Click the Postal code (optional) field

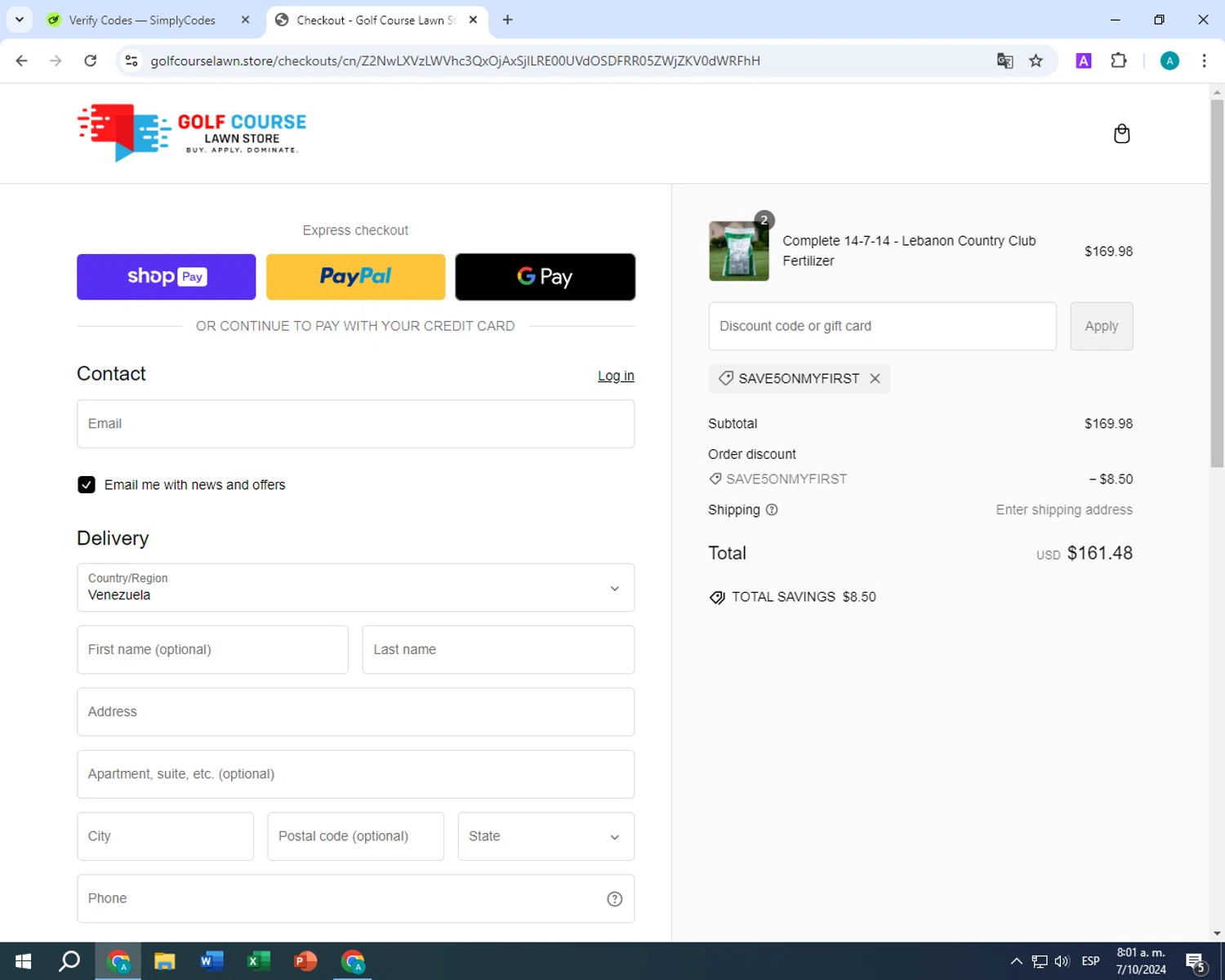355,836
